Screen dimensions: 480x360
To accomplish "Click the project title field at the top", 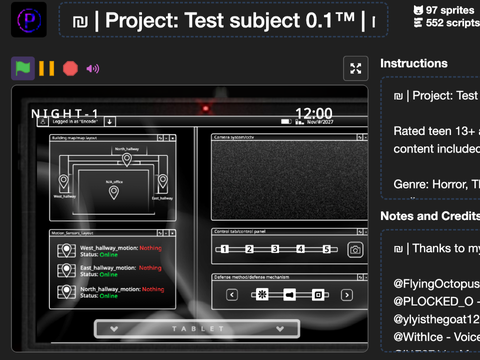I will [x=223, y=20].
